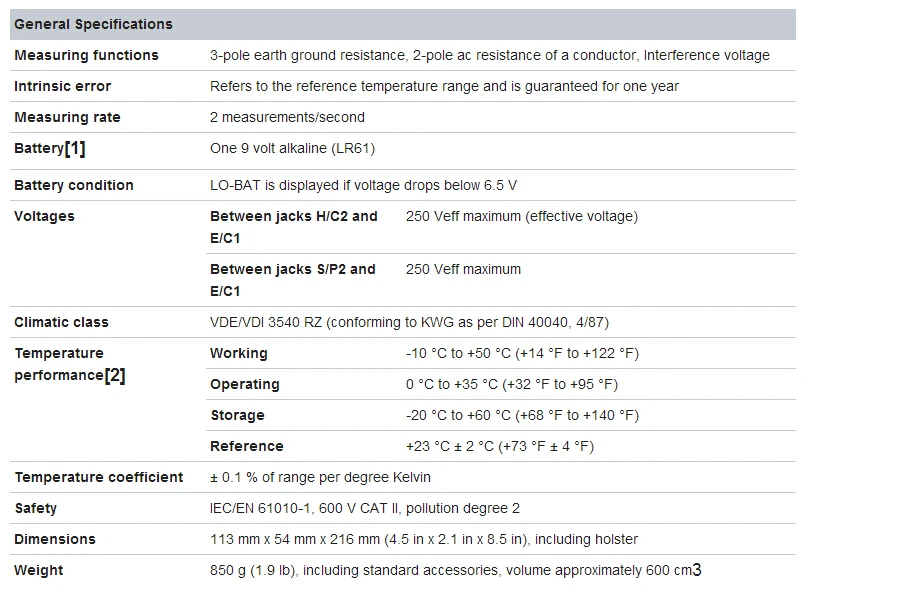Click the Working temperature range value
This screenshot has width=919, height=591.
522,354
